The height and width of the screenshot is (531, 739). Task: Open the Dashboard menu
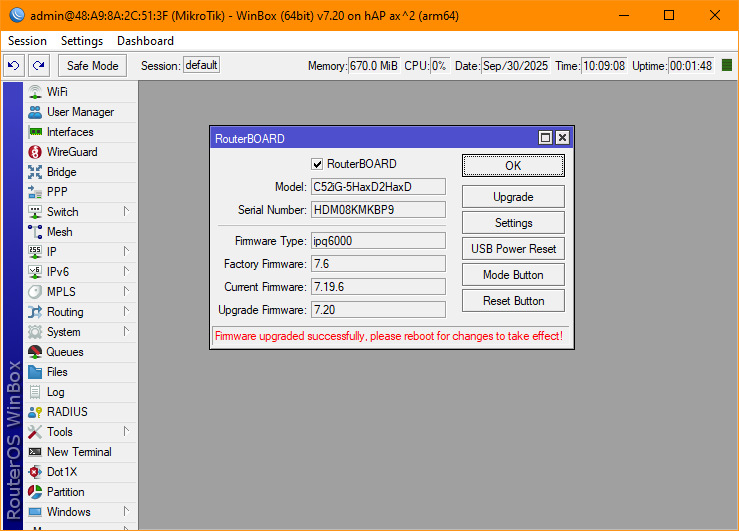pos(145,41)
